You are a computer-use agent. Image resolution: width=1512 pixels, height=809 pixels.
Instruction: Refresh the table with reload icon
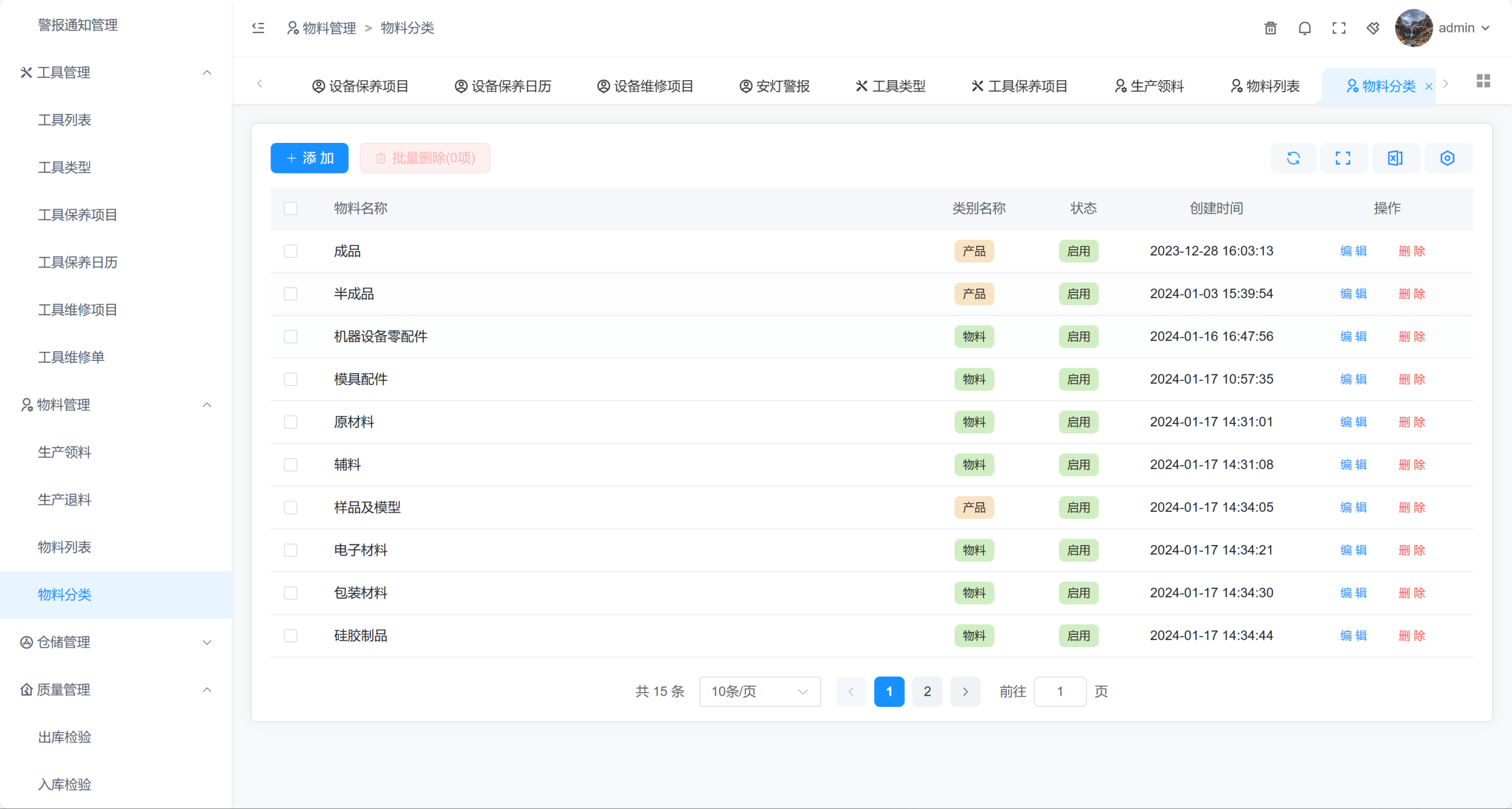(x=1293, y=158)
